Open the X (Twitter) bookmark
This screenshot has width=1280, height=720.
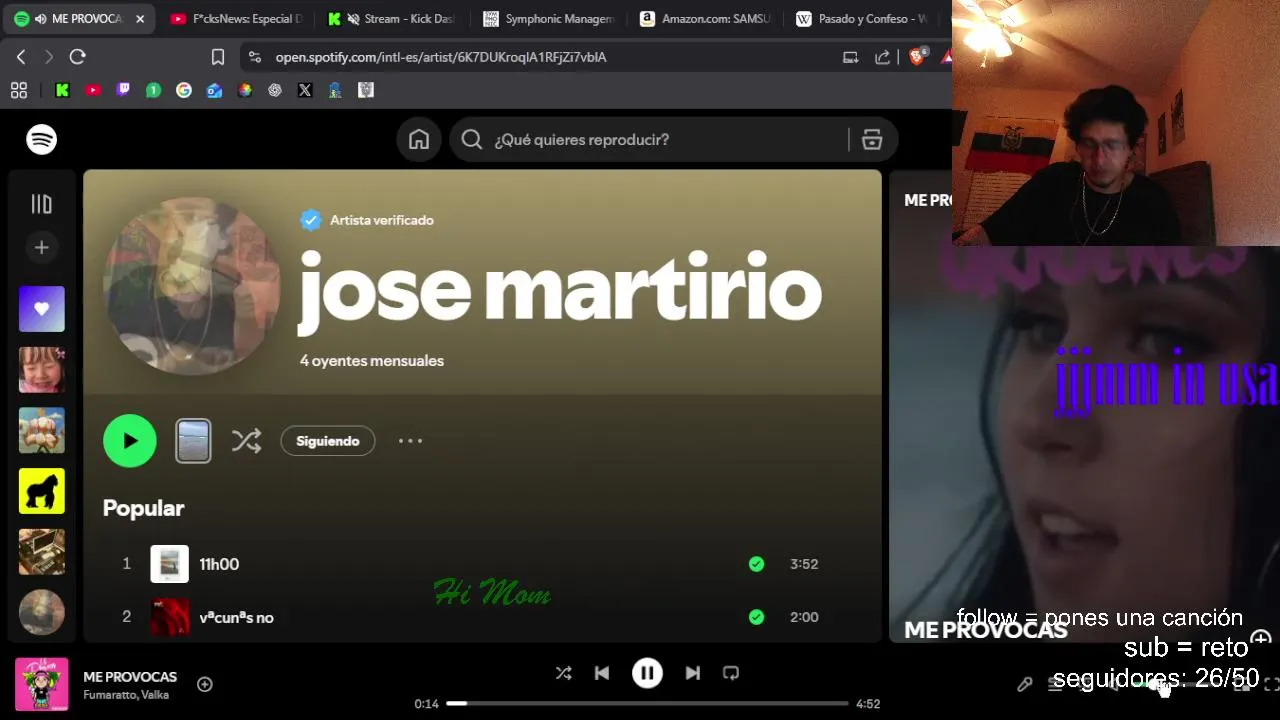tap(305, 90)
